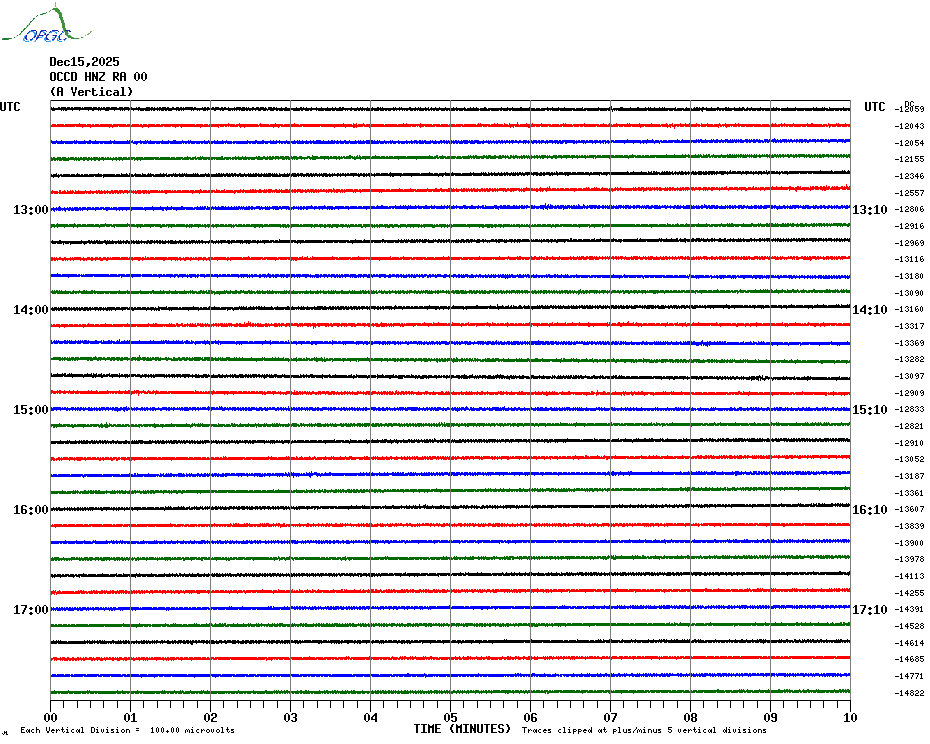Select the 15:00 hour marker on left
The image size is (930, 744).
[30, 410]
